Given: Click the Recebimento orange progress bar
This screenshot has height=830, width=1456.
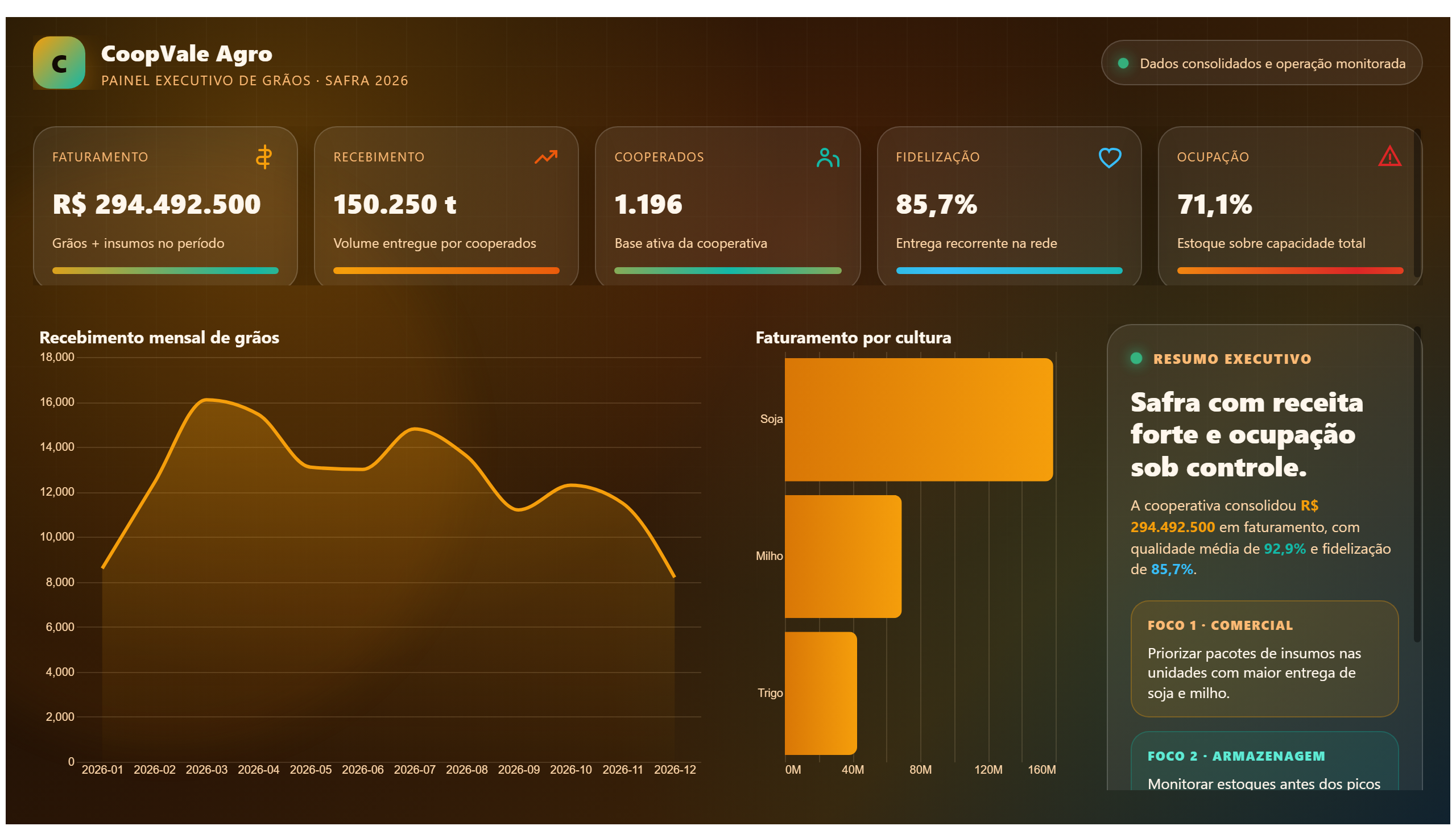Looking at the screenshot, I should coord(446,271).
